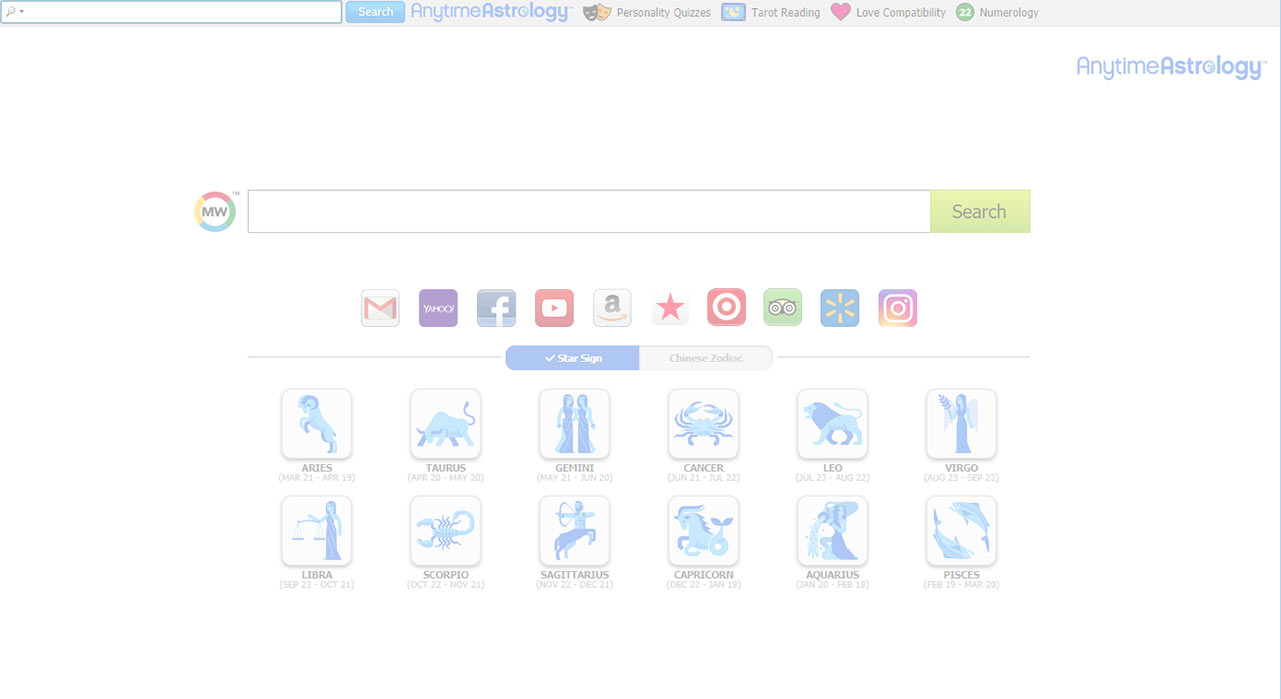Open the Target bullseye icon
Viewport: 1281px width, 699px height.
[x=726, y=308]
